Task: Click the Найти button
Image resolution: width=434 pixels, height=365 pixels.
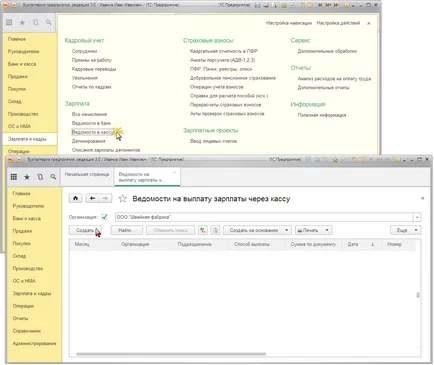Action: pos(127,230)
